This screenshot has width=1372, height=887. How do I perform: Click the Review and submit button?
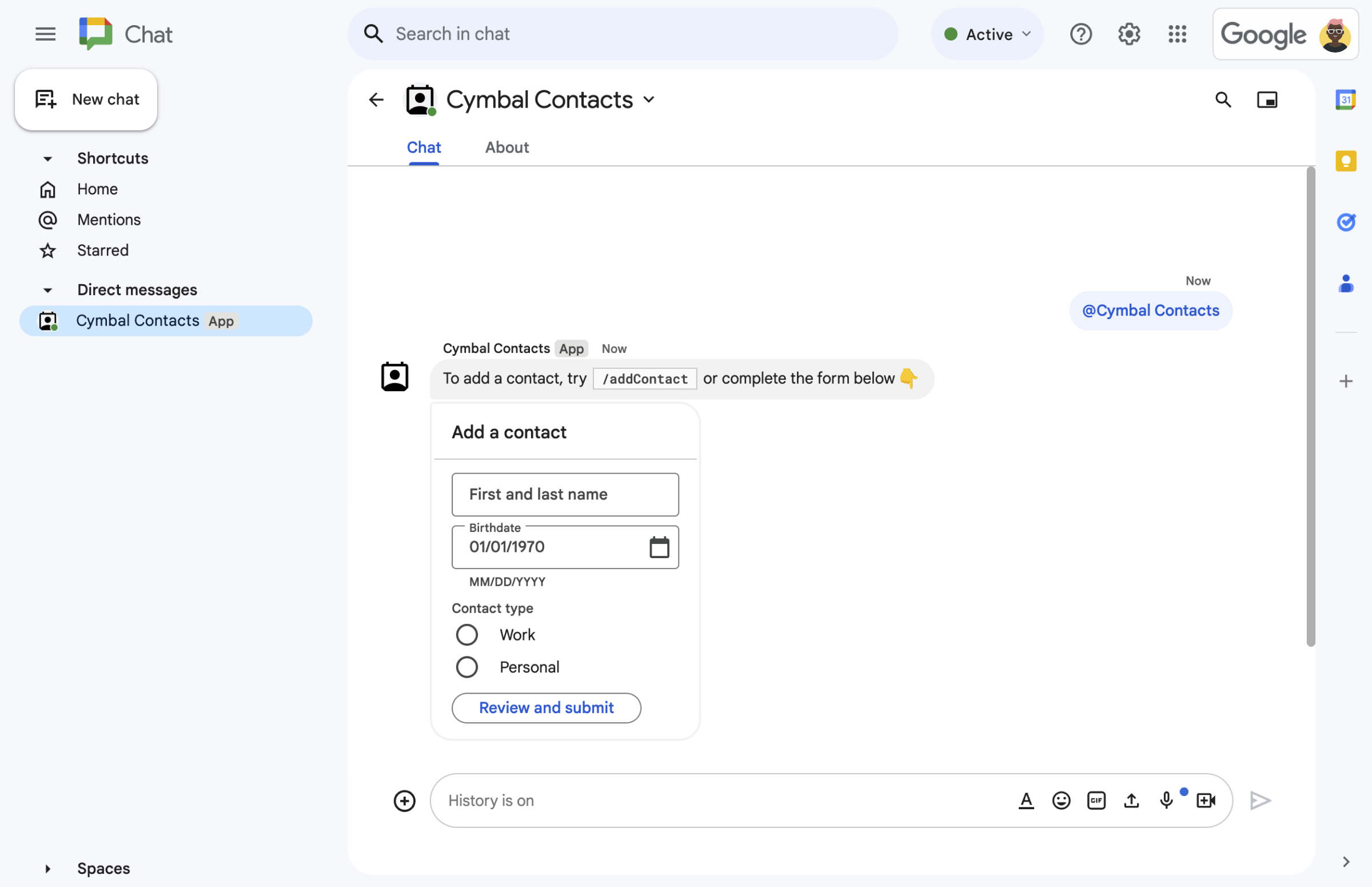(546, 707)
